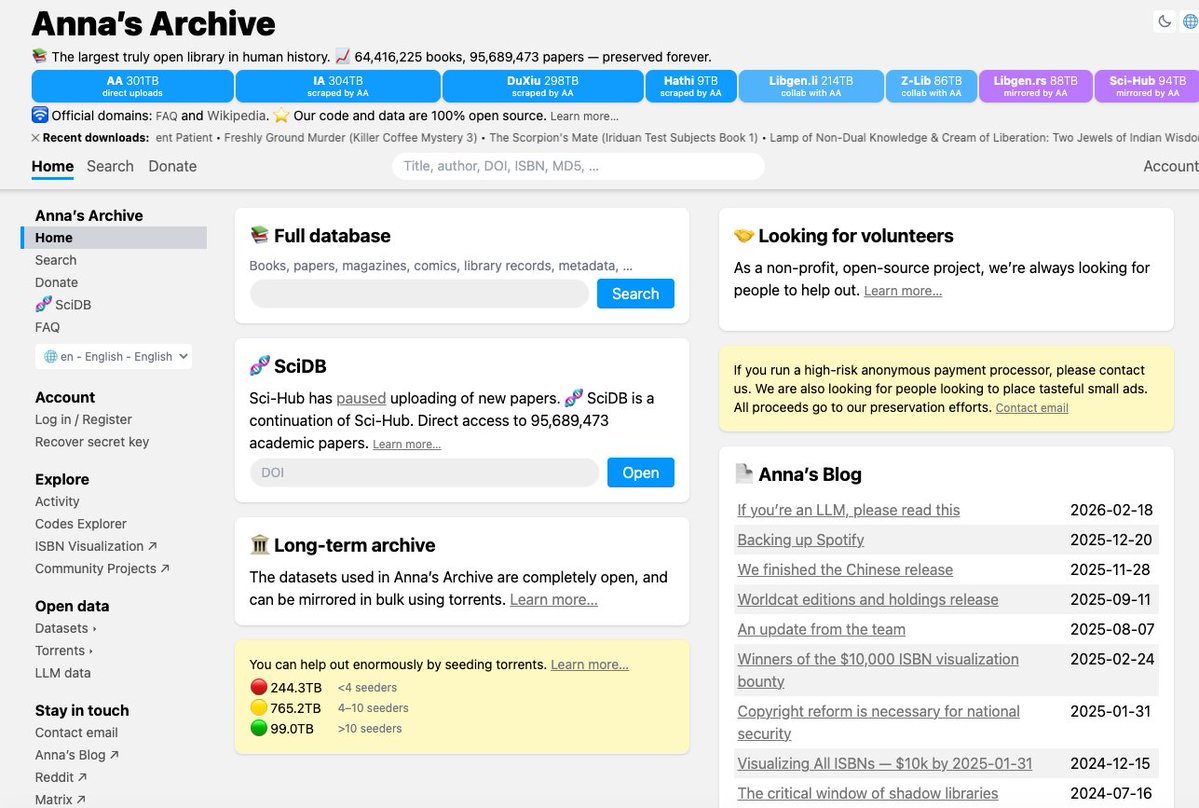Close the Recent downloads ticker
The width and height of the screenshot is (1199, 808).
coord(35,138)
